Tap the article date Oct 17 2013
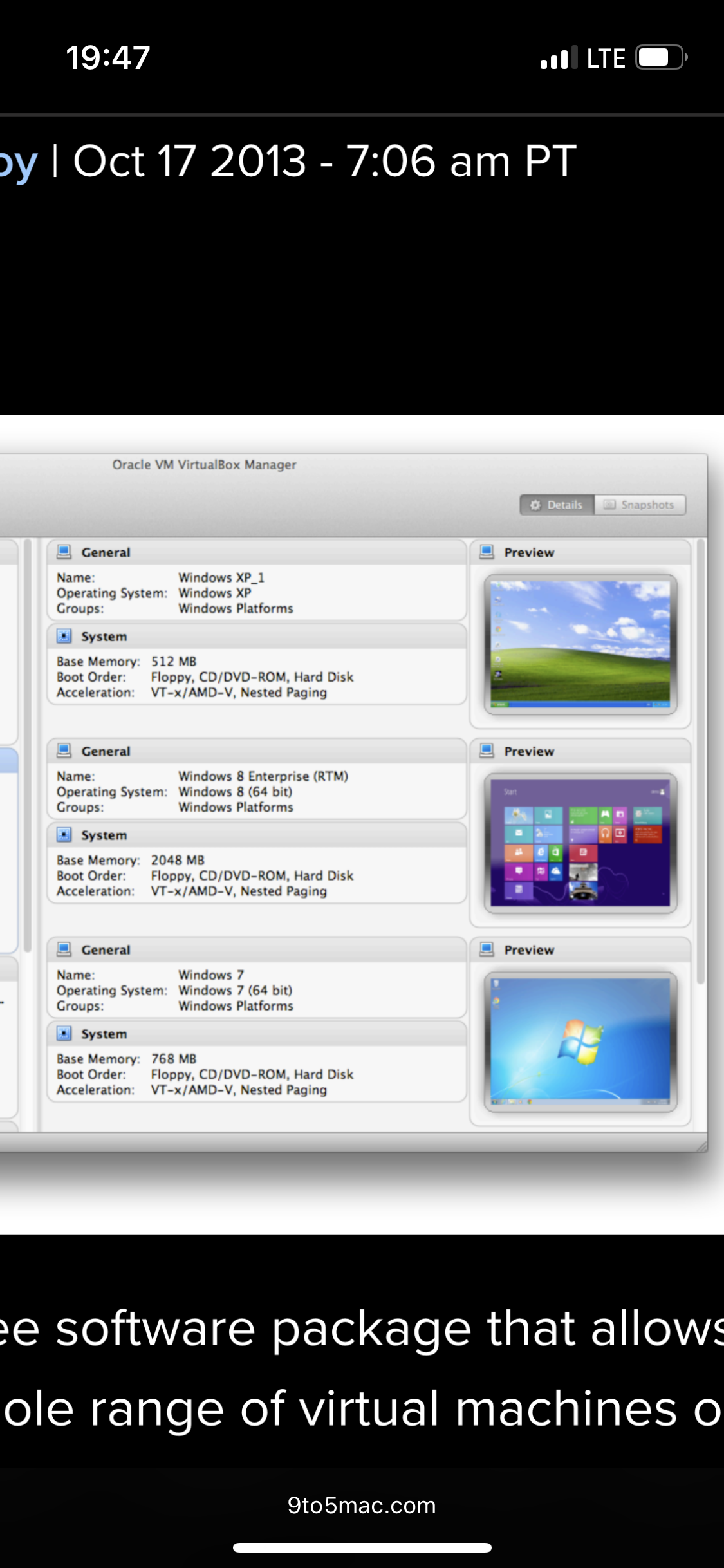The height and width of the screenshot is (1568, 724). [x=190, y=161]
